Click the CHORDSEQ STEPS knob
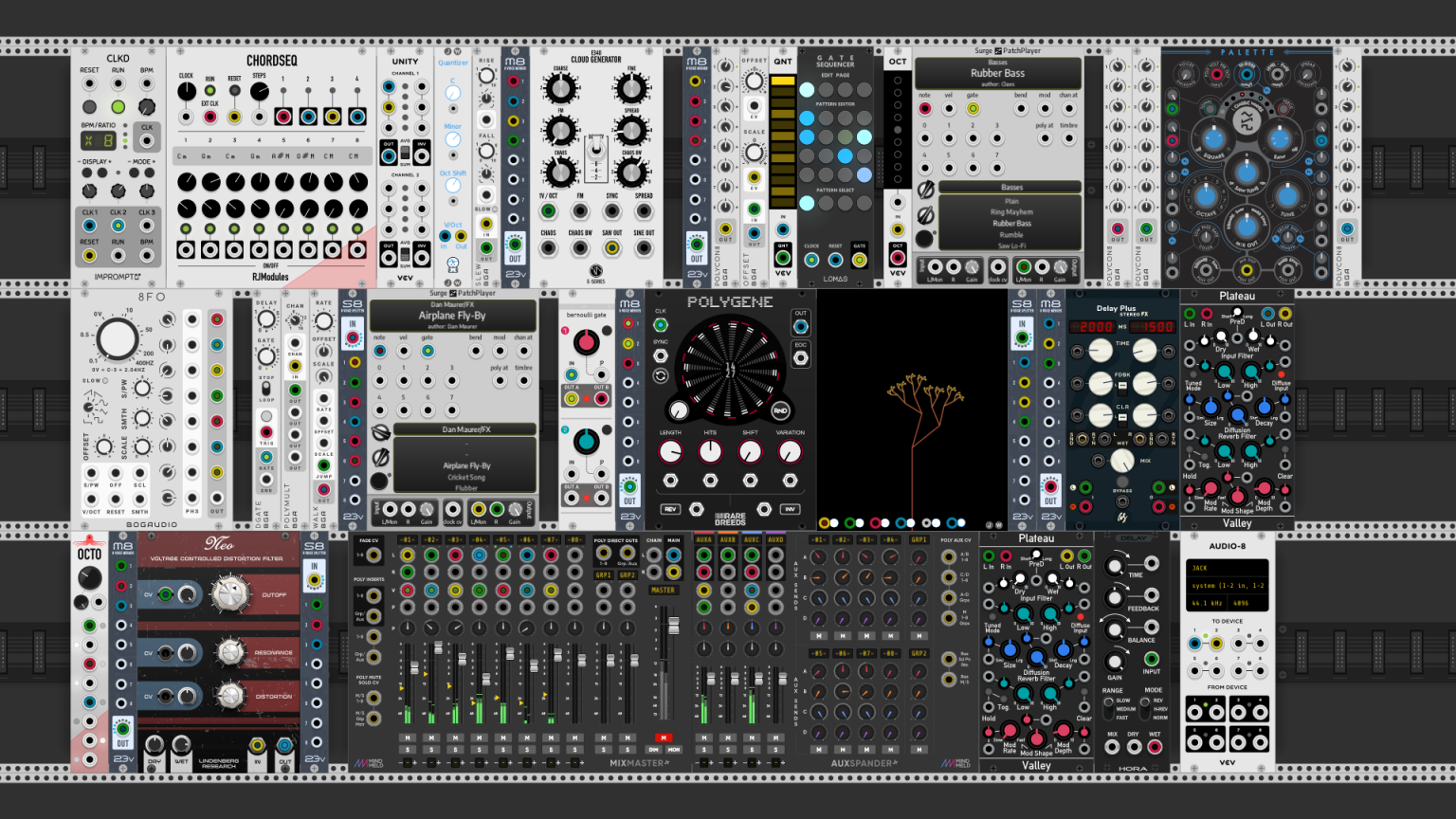 tap(259, 91)
